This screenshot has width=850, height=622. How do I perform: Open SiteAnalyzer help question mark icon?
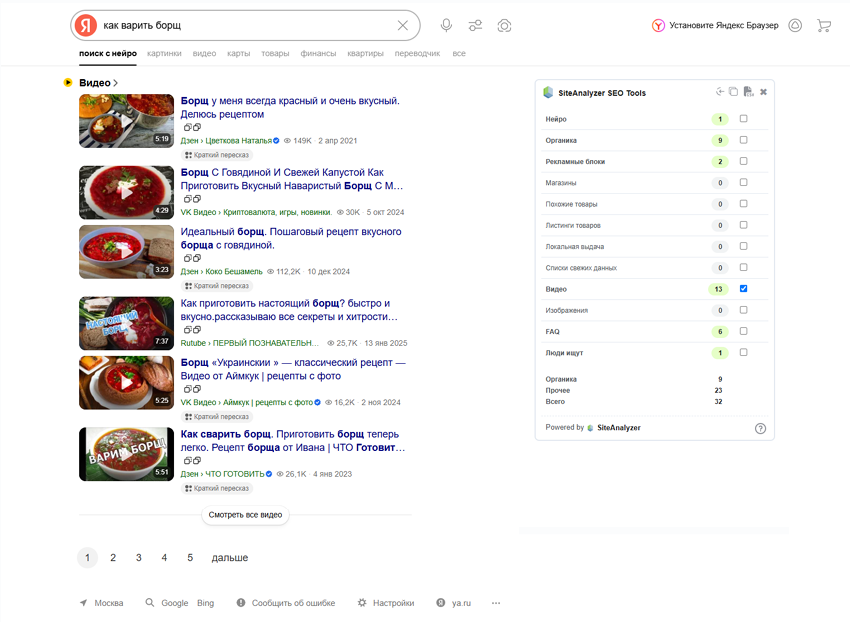coord(760,428)
